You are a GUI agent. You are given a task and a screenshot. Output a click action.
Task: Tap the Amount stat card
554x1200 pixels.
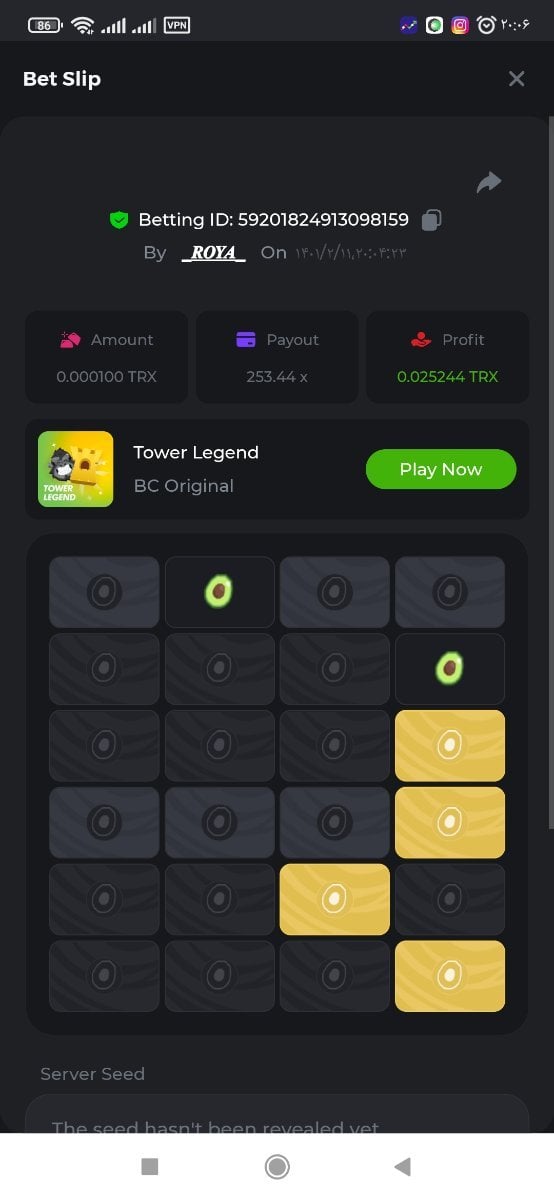106,357
